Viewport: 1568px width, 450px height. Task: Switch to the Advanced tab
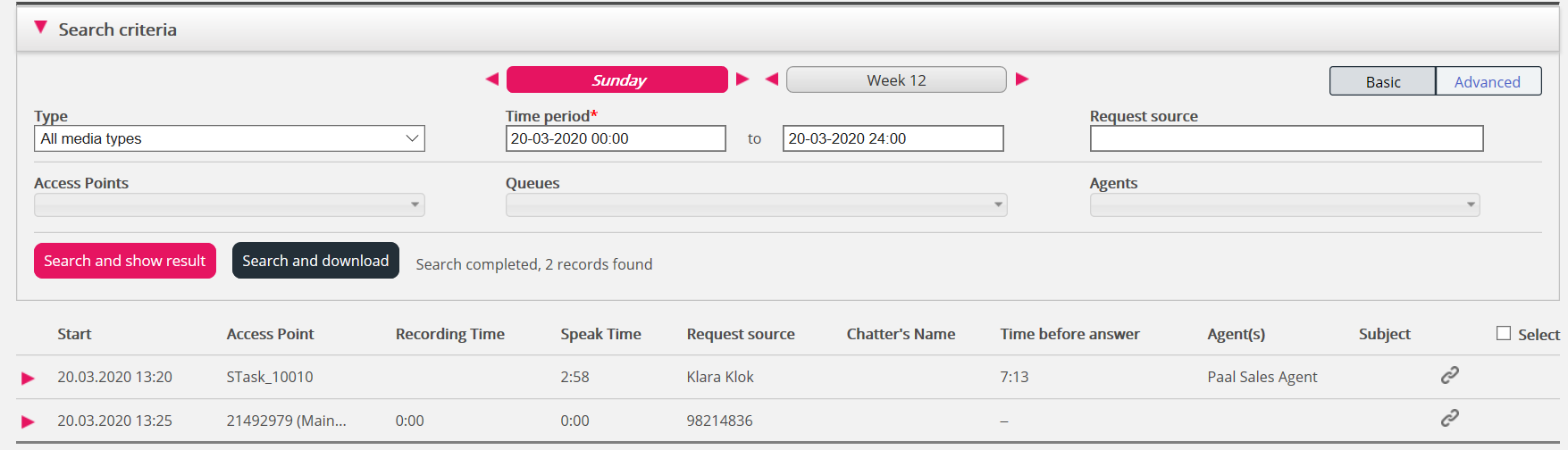(x=1487, y=81)
